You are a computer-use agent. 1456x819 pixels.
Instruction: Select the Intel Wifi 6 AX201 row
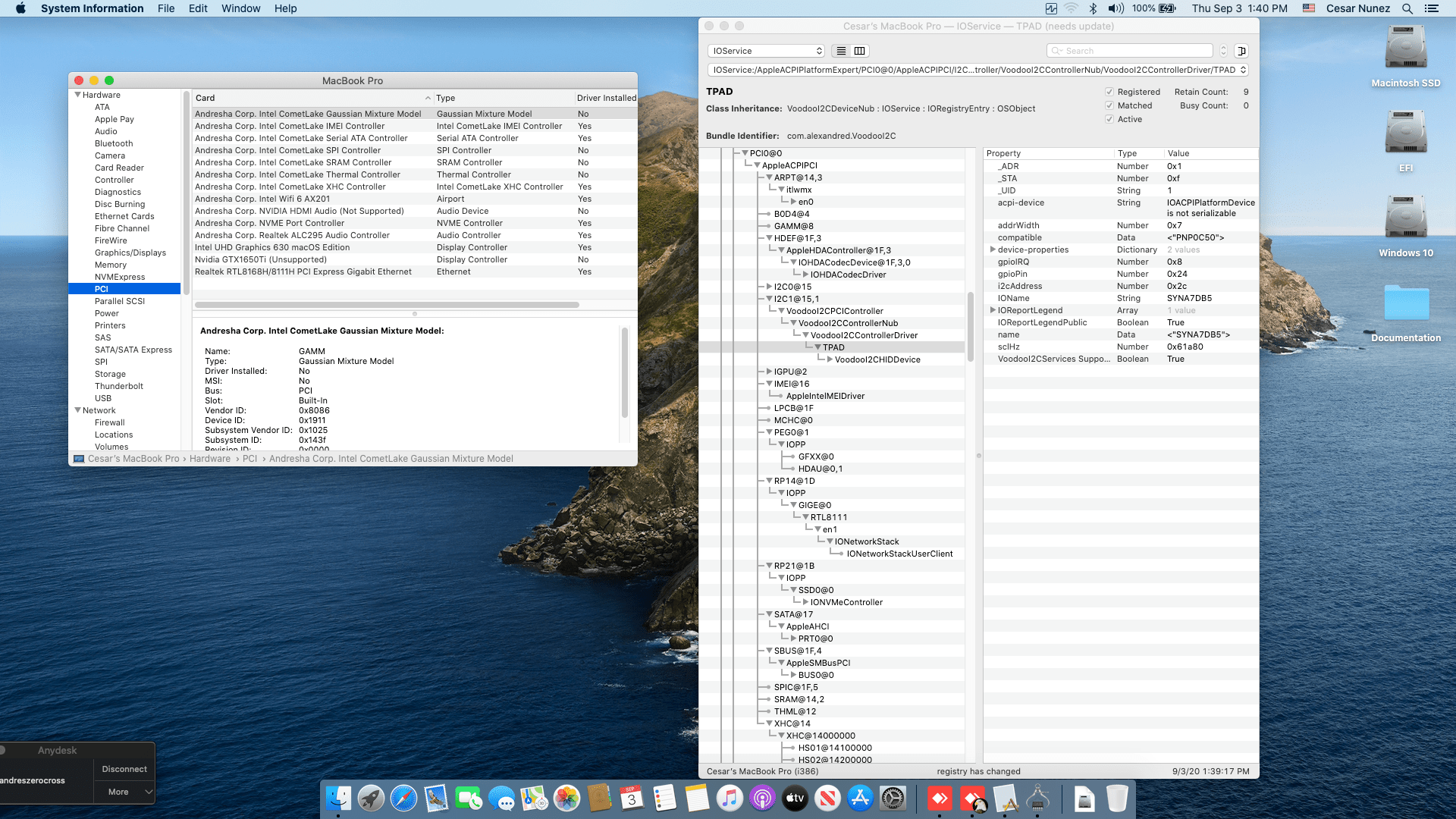415,199
